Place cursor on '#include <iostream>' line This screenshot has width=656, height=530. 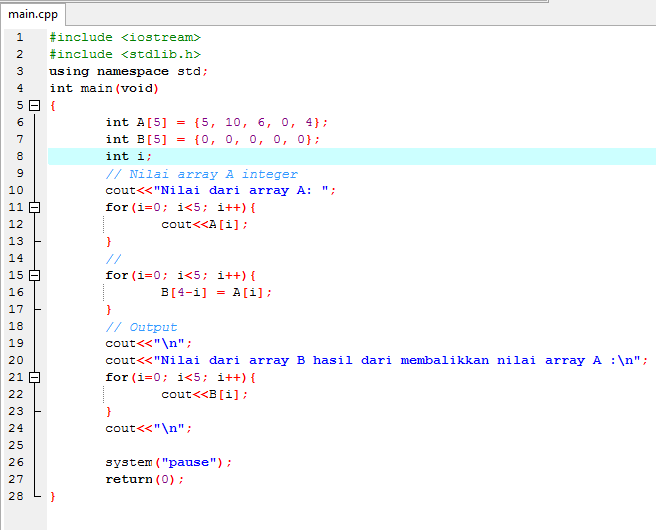[x=125, y=38]
